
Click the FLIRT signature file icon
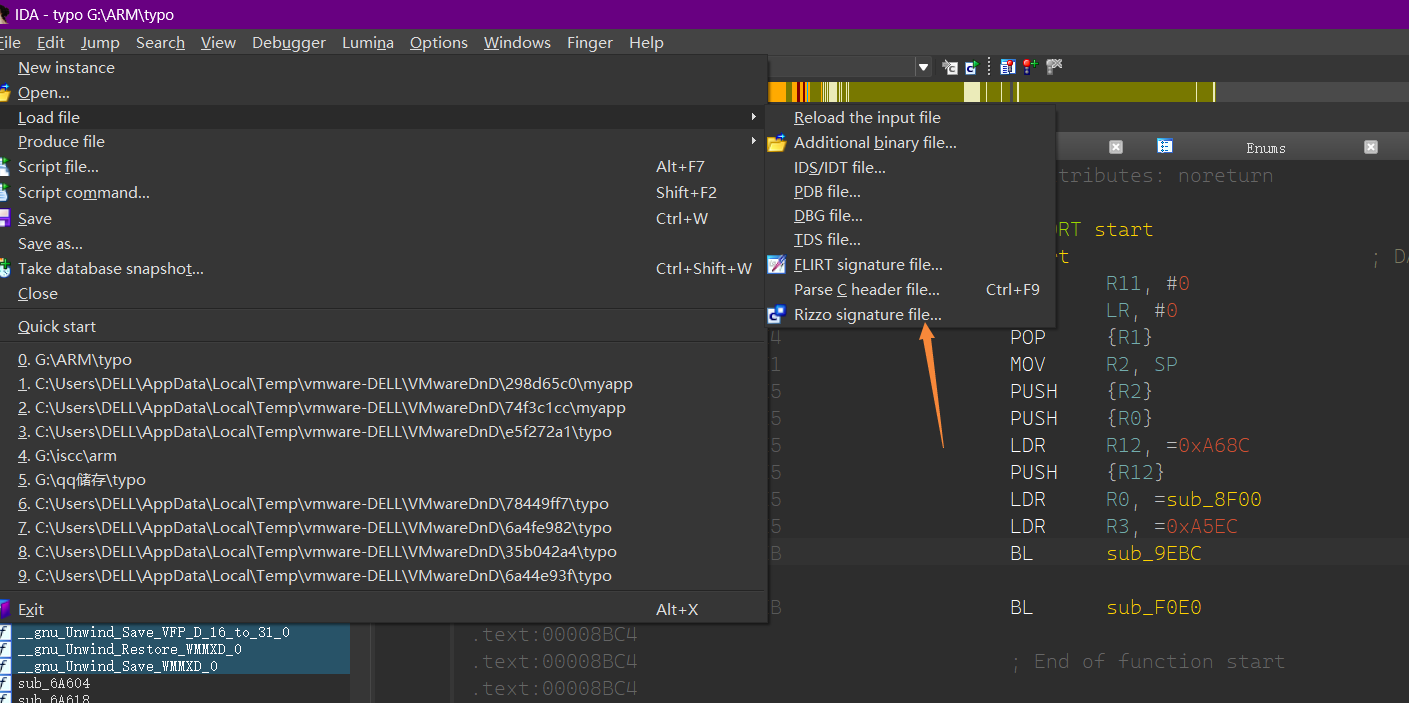[776, 265]
